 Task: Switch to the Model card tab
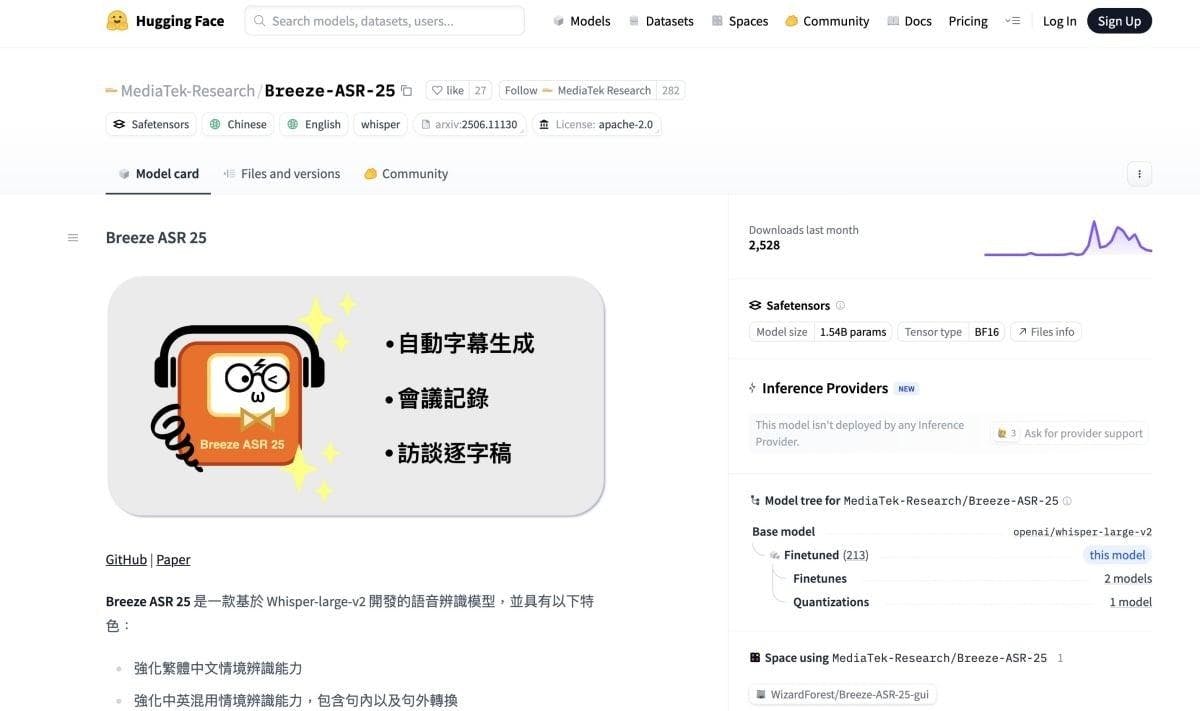coord(158,174)
